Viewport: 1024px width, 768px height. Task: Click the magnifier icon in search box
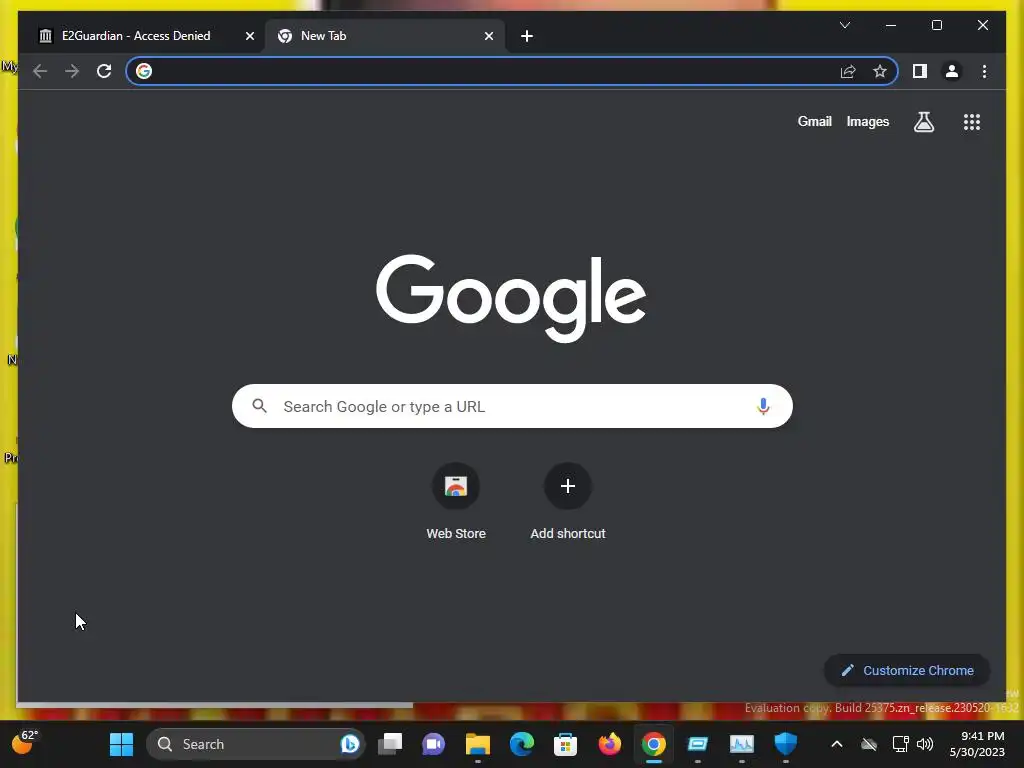259,406
